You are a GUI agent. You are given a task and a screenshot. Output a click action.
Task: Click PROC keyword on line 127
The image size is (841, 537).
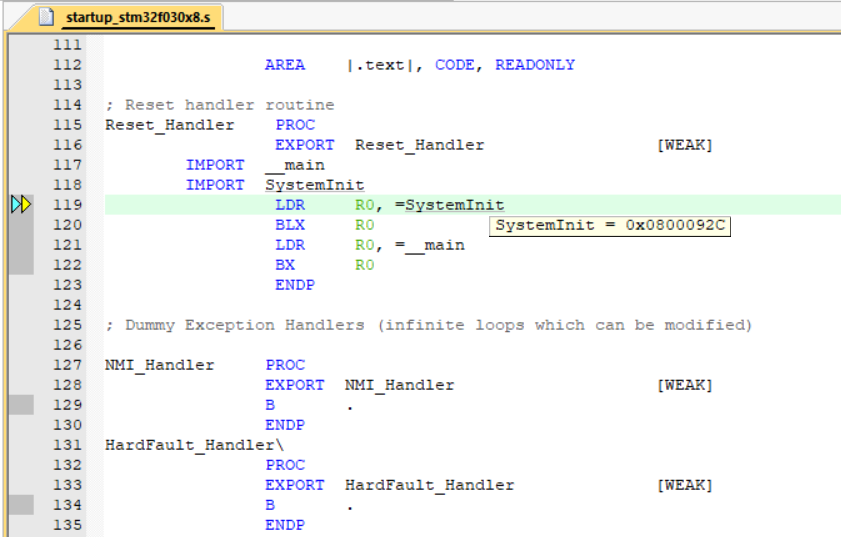coord(285,365)
